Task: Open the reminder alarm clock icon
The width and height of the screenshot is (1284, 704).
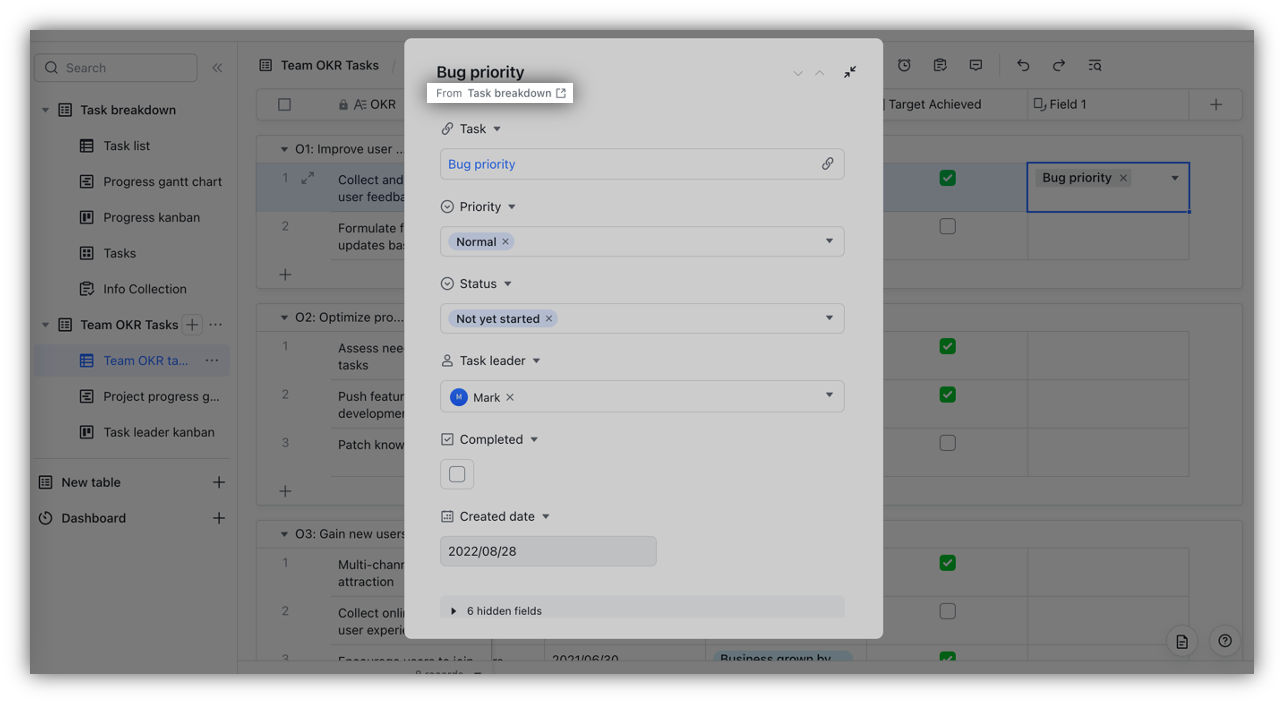Action: pyautogui.click(x=904, y=65)
